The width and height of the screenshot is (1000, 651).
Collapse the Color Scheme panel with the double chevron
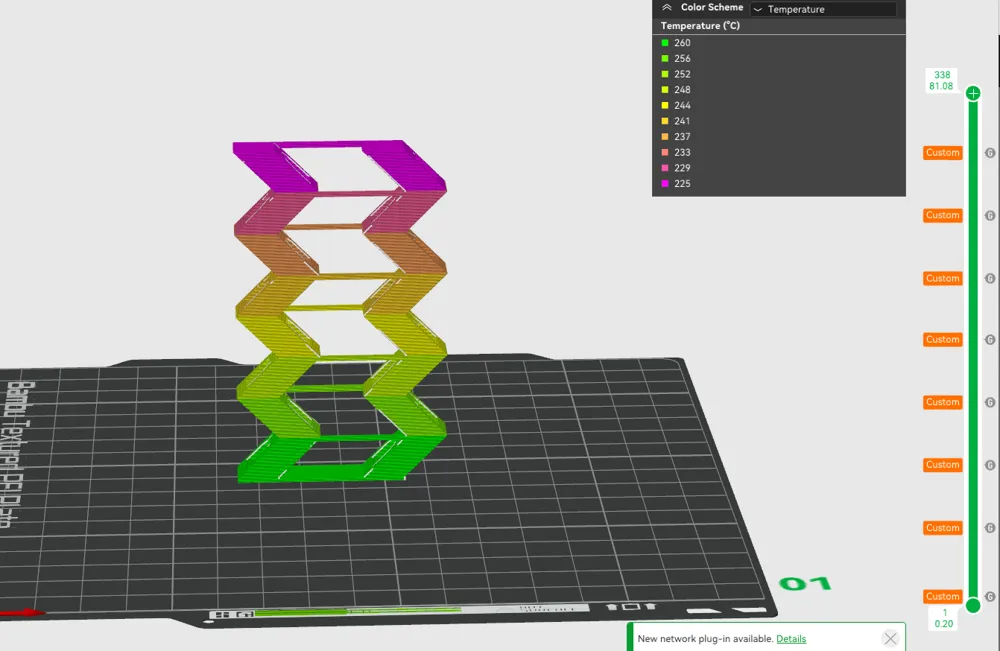(665, 7)
